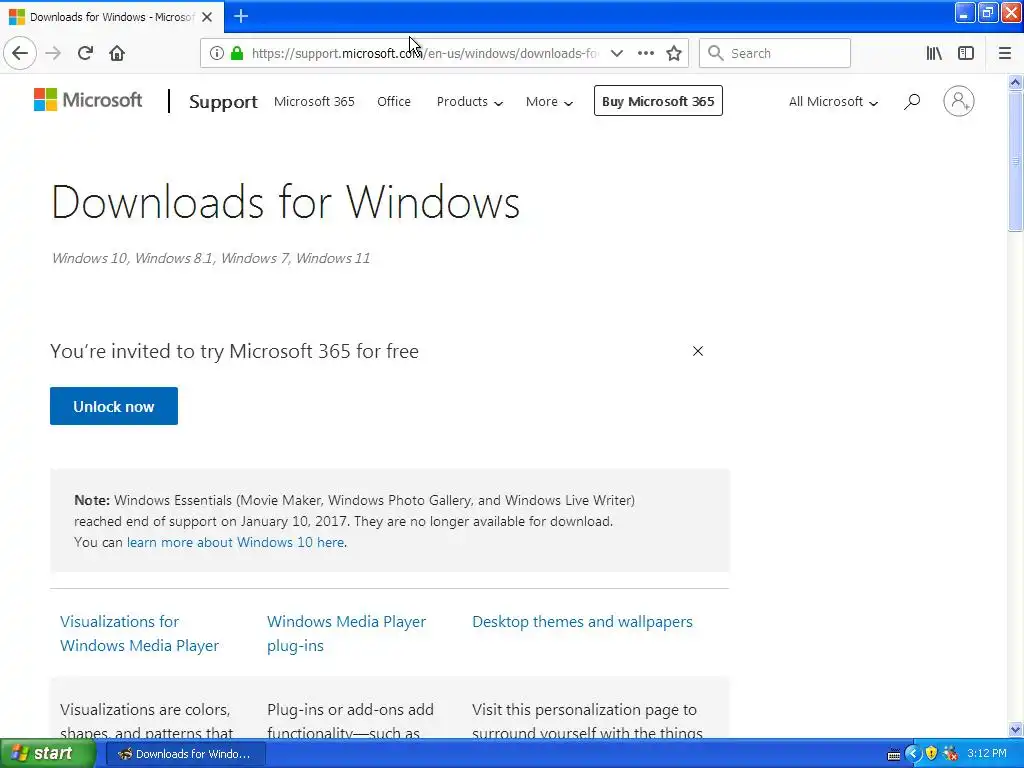This screenshot has width=1024, height=768.
Task: Dismiss the Microsoft 365 invitation banner
Action: [697, 351]
